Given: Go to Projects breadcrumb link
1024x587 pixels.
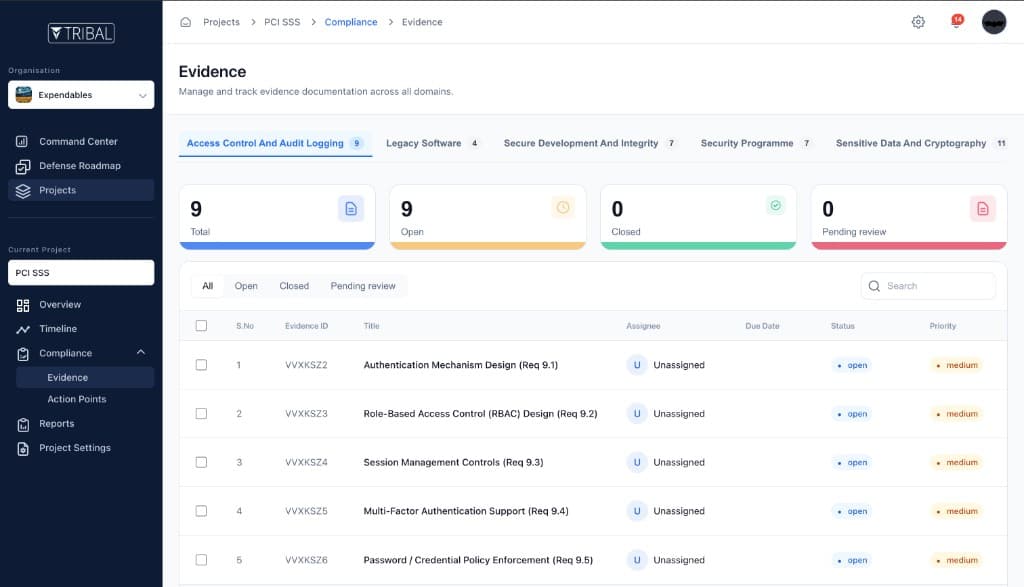Looking at the screenshot, I should coord(221,22).
